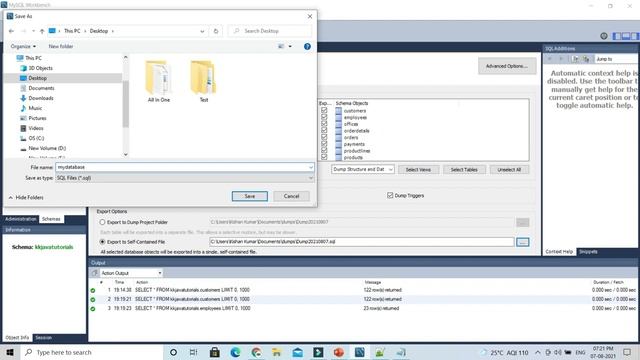Select Downloads in navigation tree
The height and width of the screenshot is (360, 640).
pyautogui.click(x=41, y=98)
